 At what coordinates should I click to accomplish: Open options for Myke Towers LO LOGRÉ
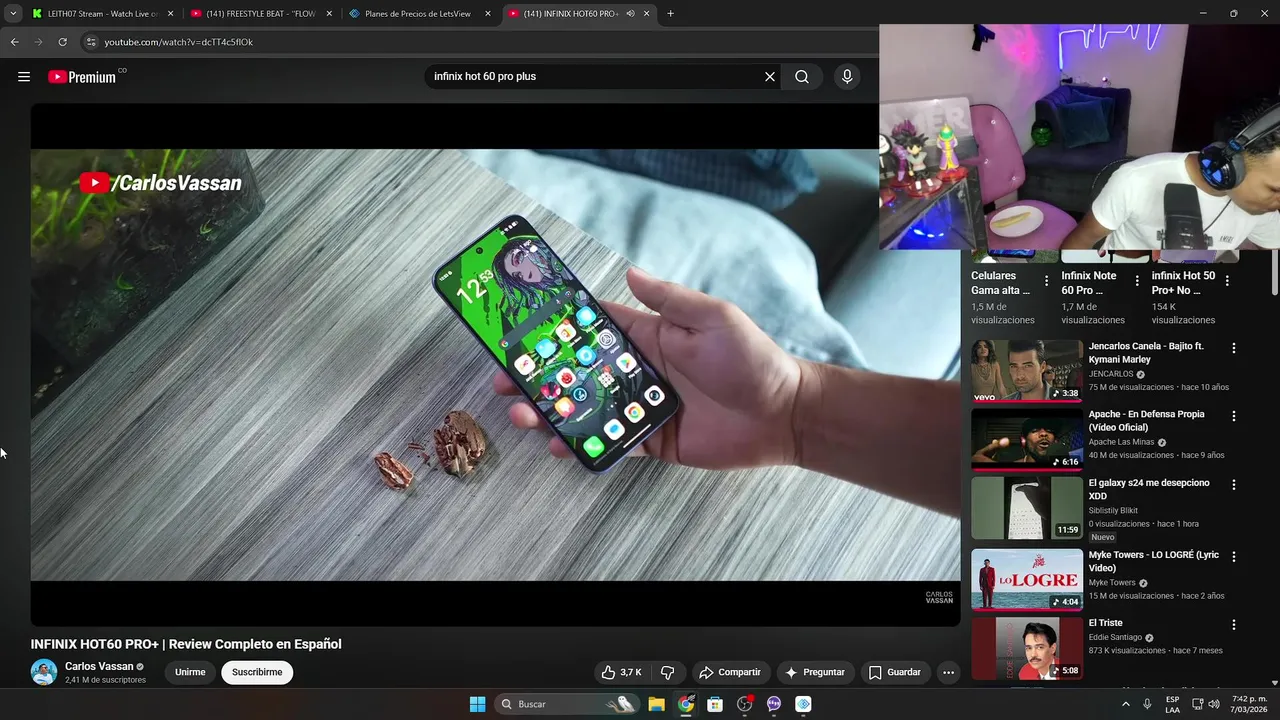pyautogui.click(x=1234, y=556)
